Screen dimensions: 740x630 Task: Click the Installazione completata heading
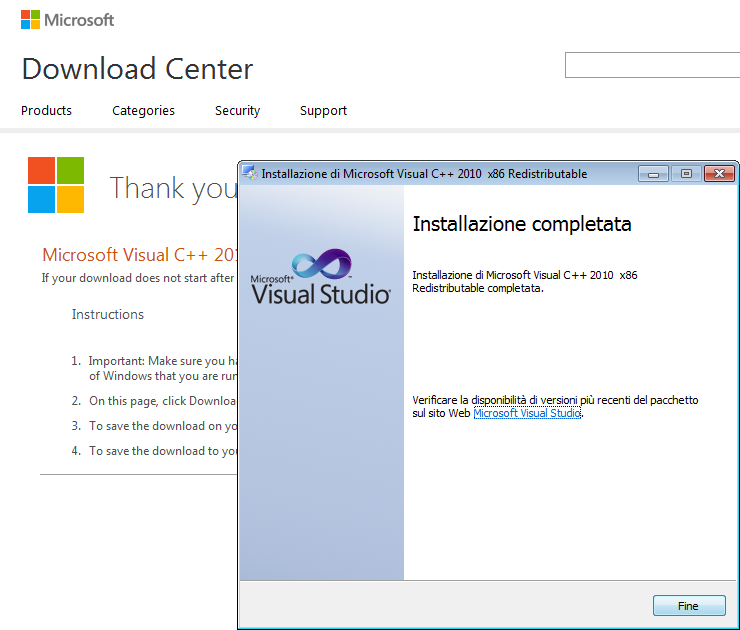(522, 224)
